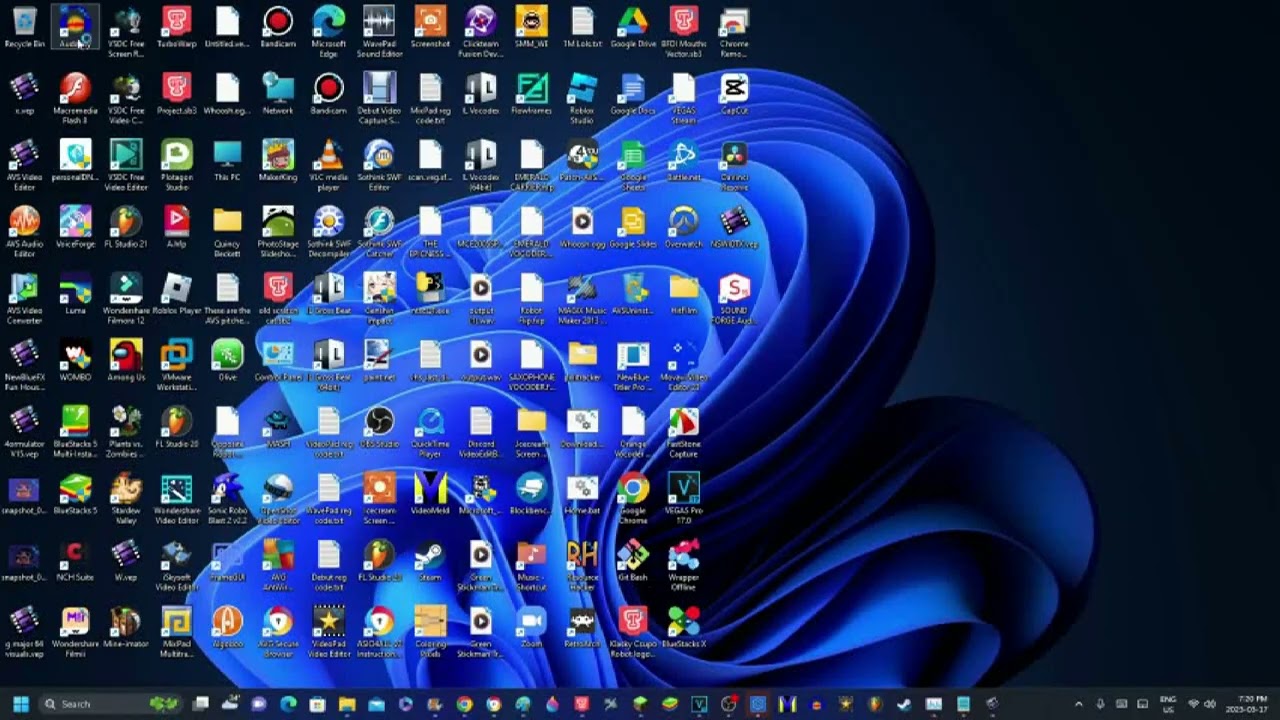The width and height of the screenshot is (1280, 720).
Task: Open the MixPad Multitrack shortcut
Action: coord(177,632)
